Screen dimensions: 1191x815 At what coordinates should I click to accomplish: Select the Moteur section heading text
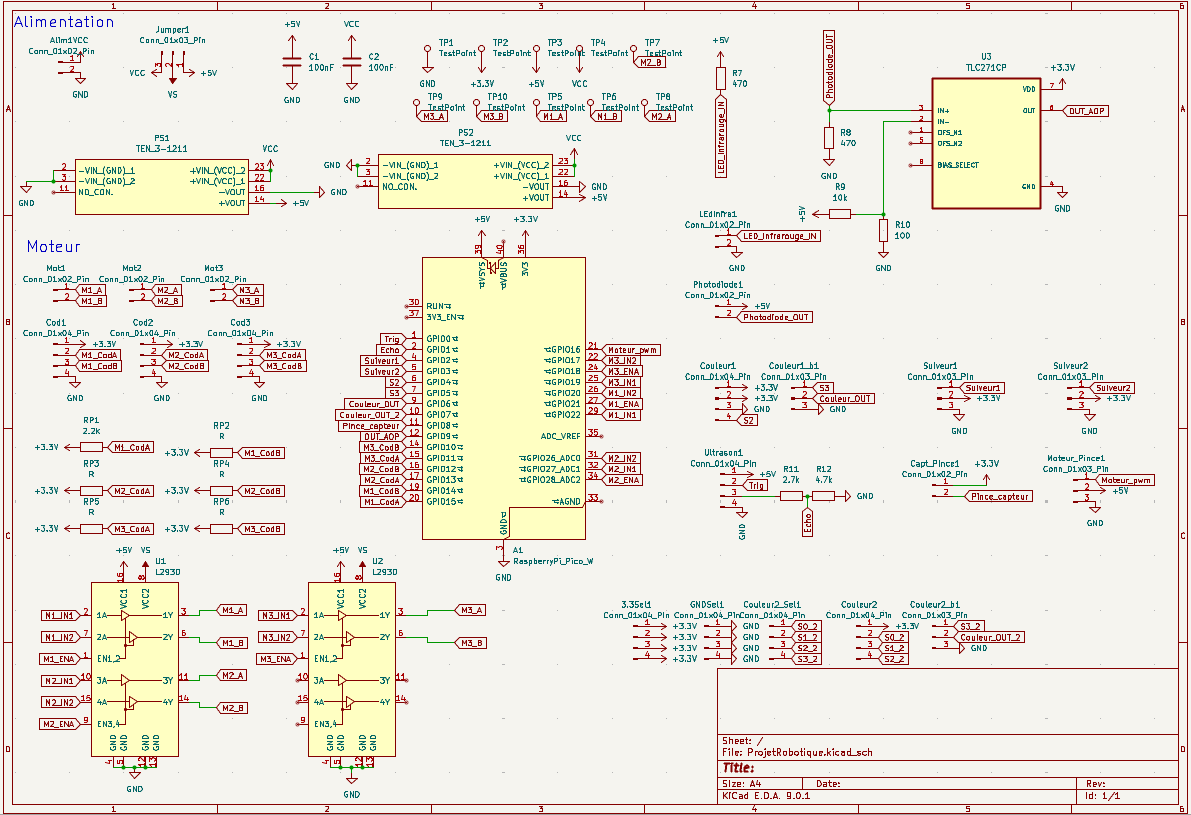[x=53, y=246]
